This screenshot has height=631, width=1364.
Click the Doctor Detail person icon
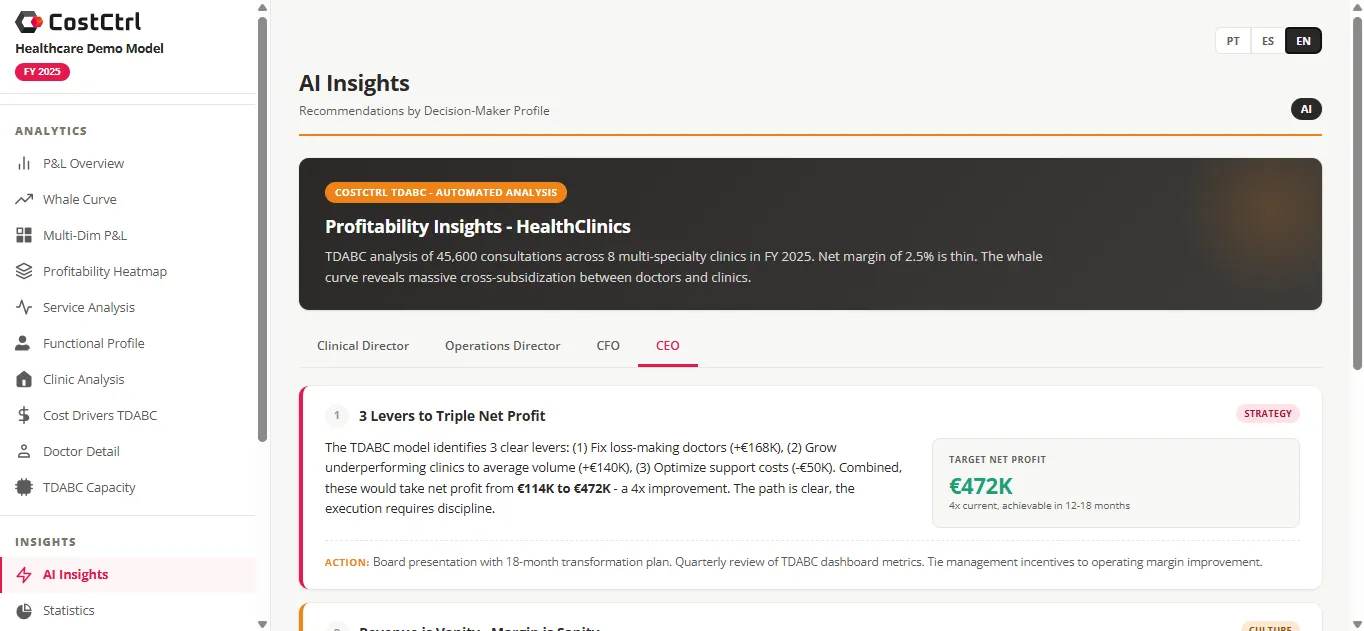pos(25,451)
